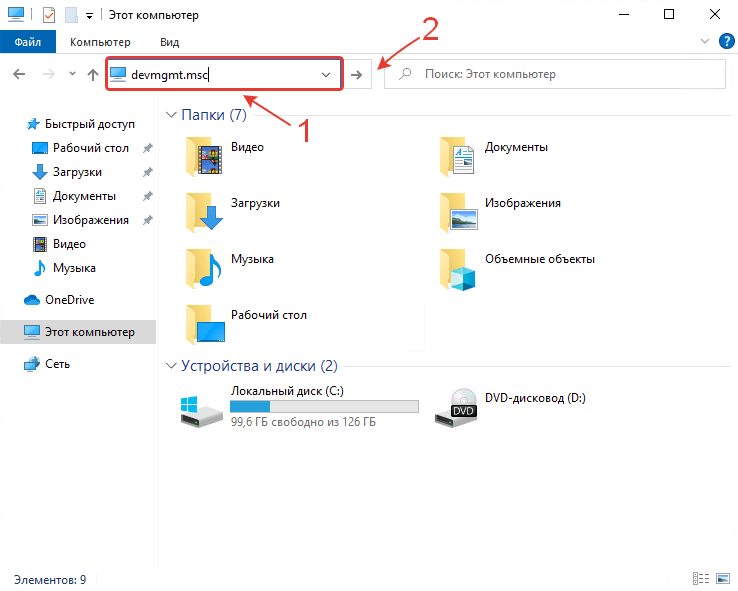The image size is (738, 591).
Task: Click the address bar with devmgmt.msc
Action: [x=225, y=74]
